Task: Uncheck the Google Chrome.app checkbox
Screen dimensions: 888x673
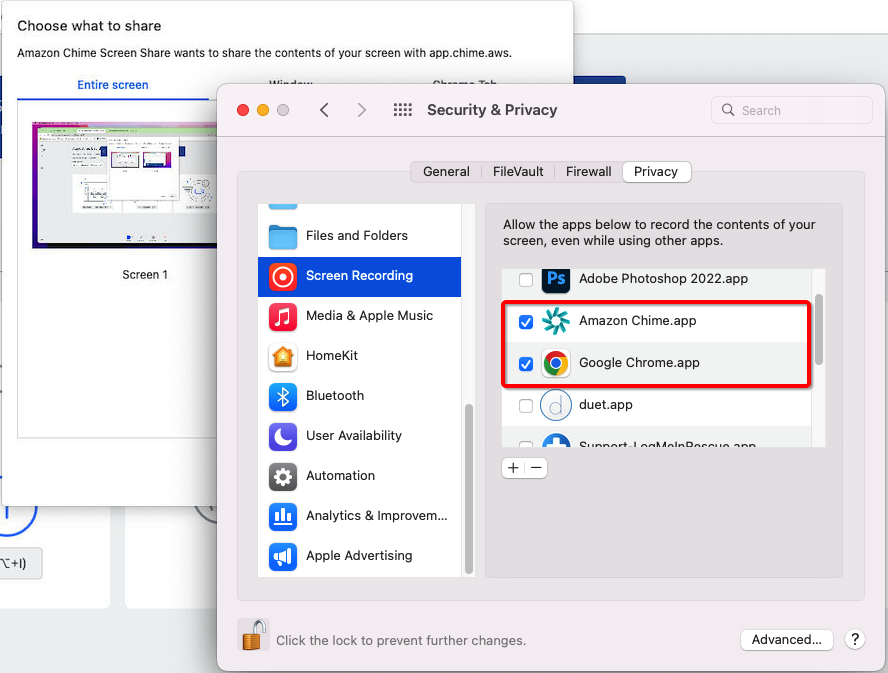Action: (526, 364)
